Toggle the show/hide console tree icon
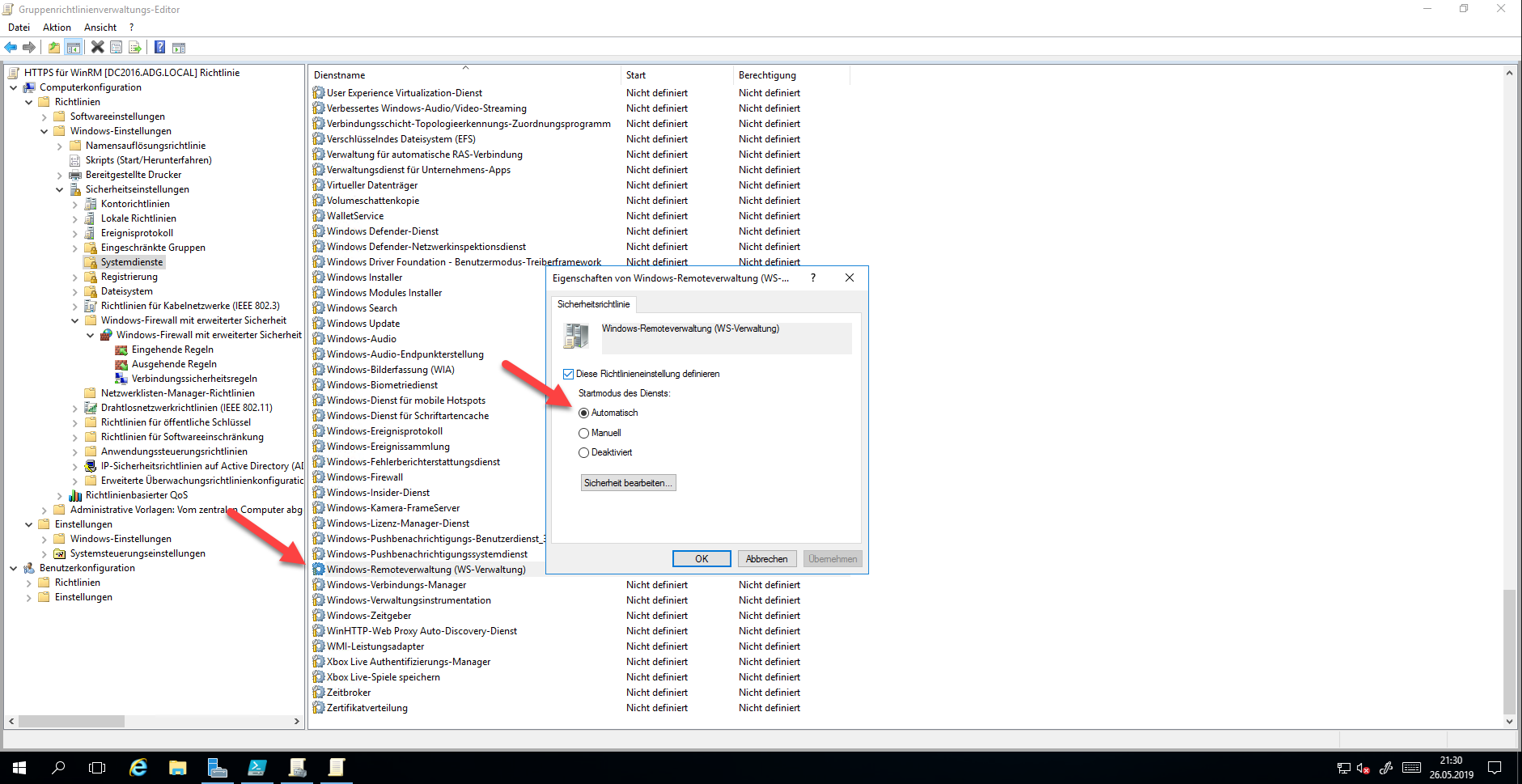 coord(74,47)
